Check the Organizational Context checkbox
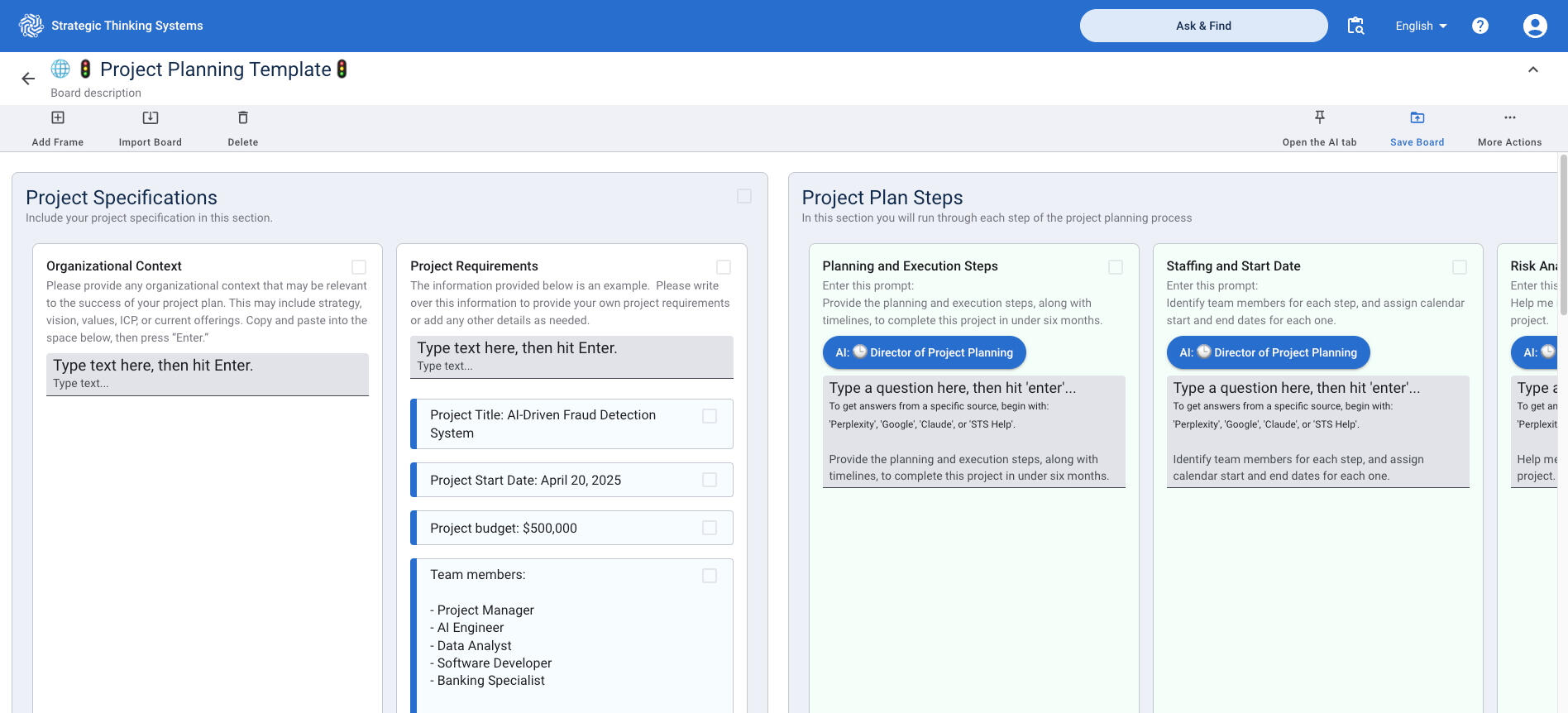The width and height of the screenshot is (1568, 713). coord(359,267)
